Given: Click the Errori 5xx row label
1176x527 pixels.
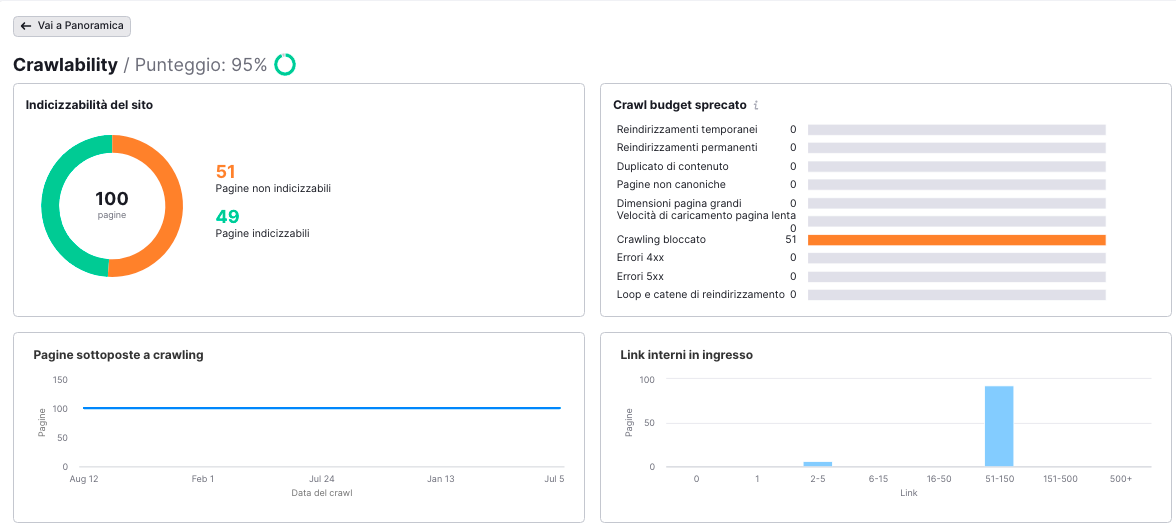Looking at the screenshot, I should 640,277.
